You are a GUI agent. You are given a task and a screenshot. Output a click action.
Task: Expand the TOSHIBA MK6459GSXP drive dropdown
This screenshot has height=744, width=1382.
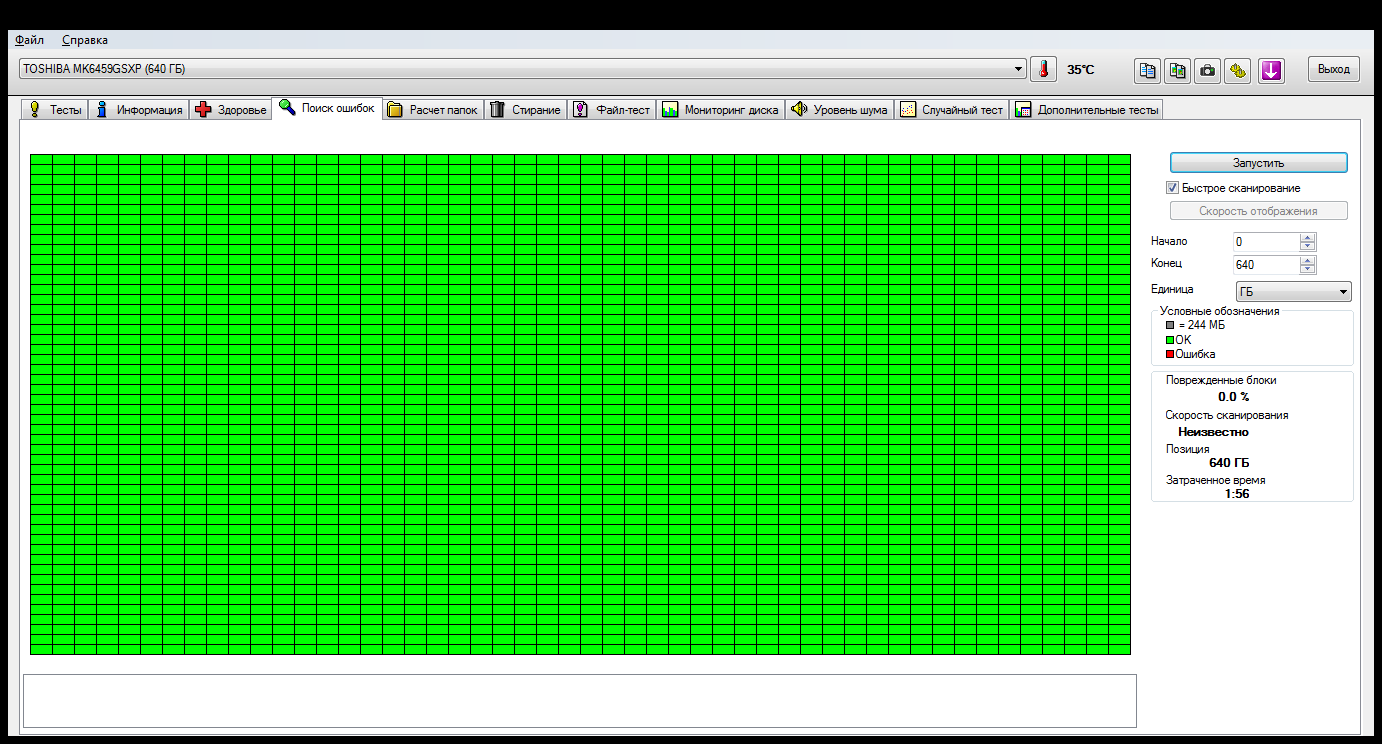pyautogui.click(x=1019, y=69)
